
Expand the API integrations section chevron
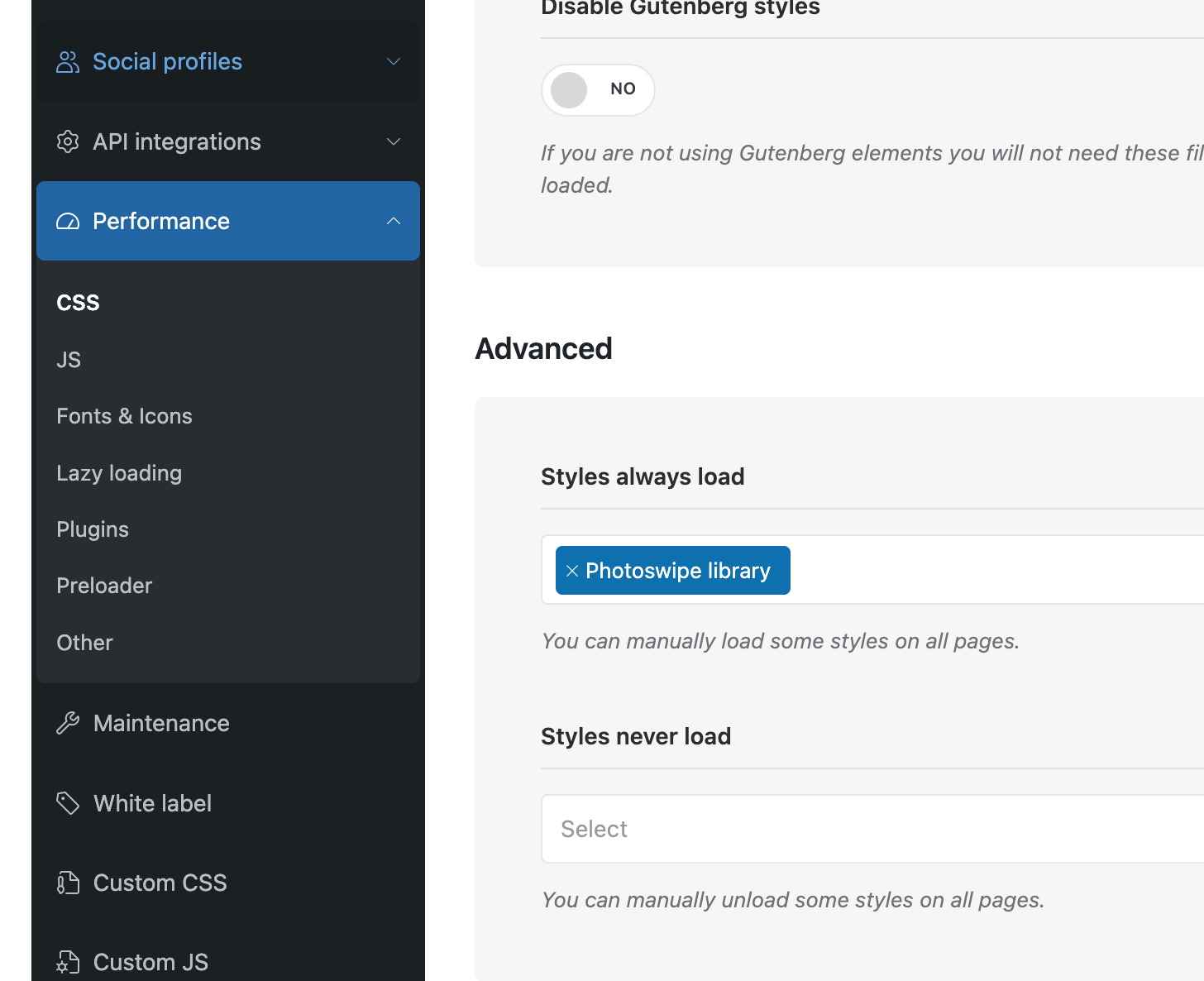(x=394, y=142)
